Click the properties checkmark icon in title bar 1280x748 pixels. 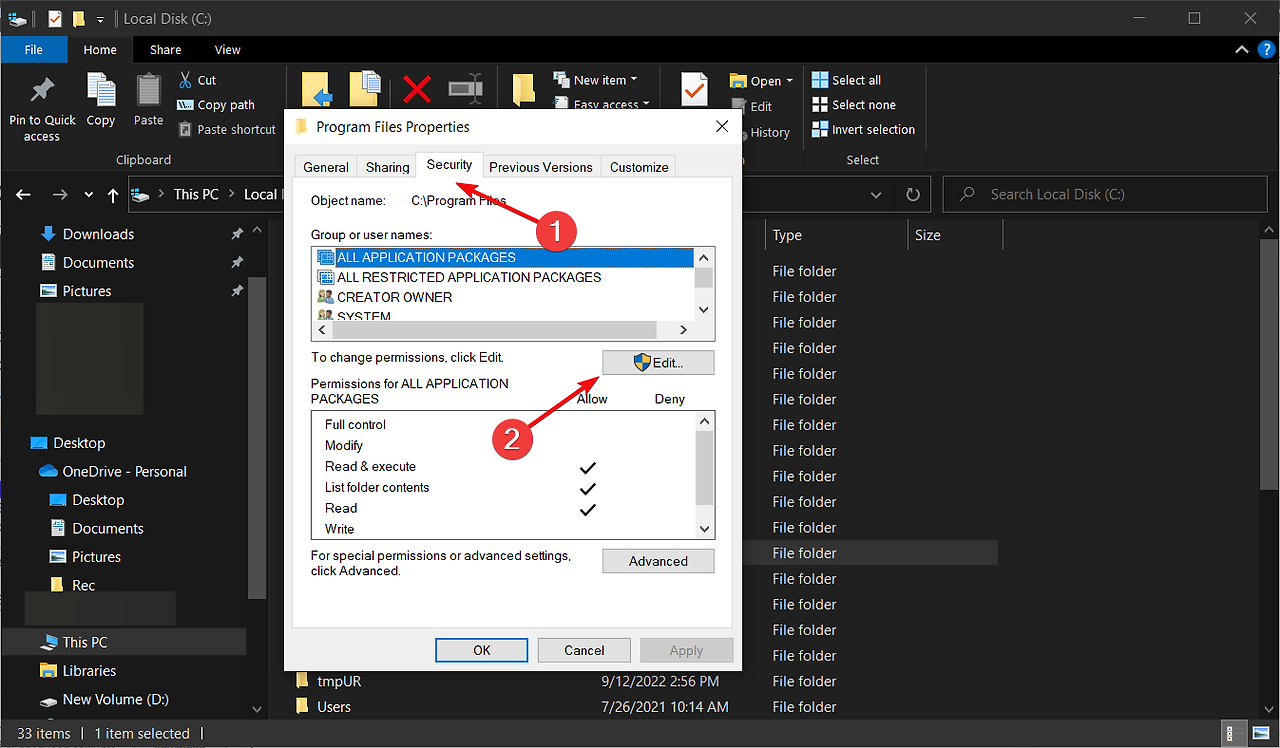[x=55, y=18]
